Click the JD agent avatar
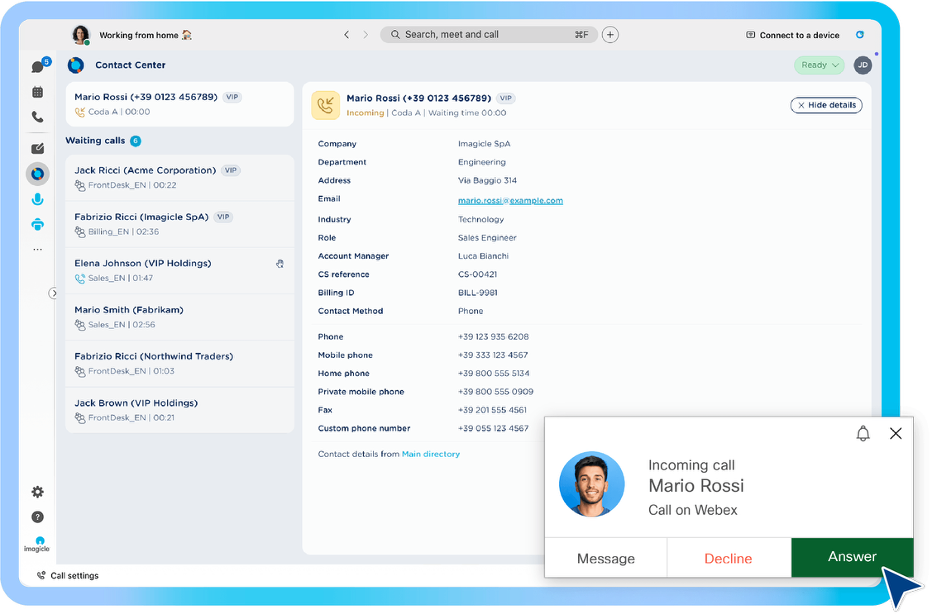This screenshot has height=614, width=938. (863, 65)
